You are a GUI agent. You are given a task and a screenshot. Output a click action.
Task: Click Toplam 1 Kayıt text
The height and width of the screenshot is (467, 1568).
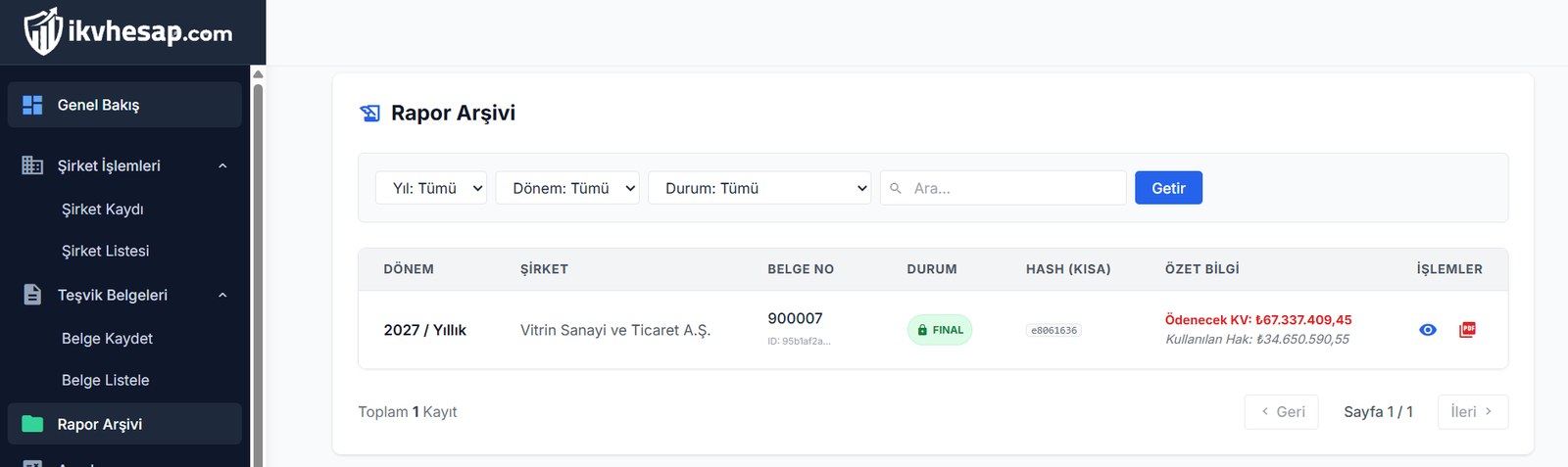tap(408, 412)
